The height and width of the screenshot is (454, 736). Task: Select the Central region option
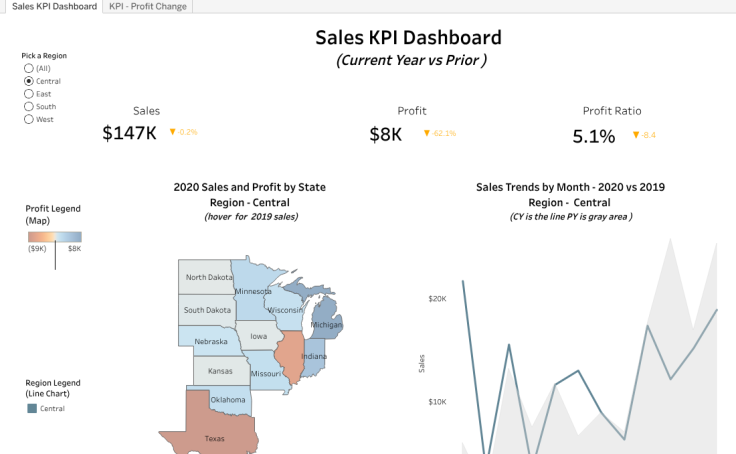tap(28, 81)
